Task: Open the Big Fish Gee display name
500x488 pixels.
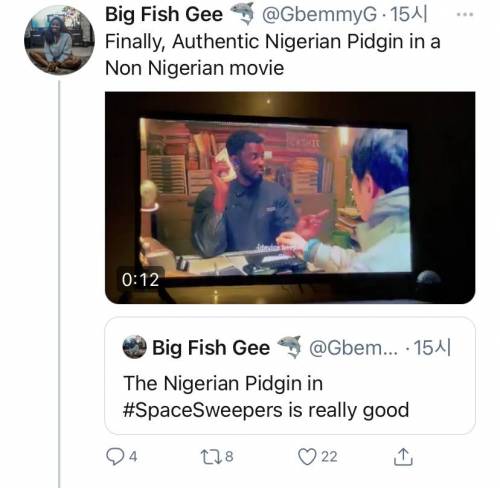Action: [x=164, y=14]
